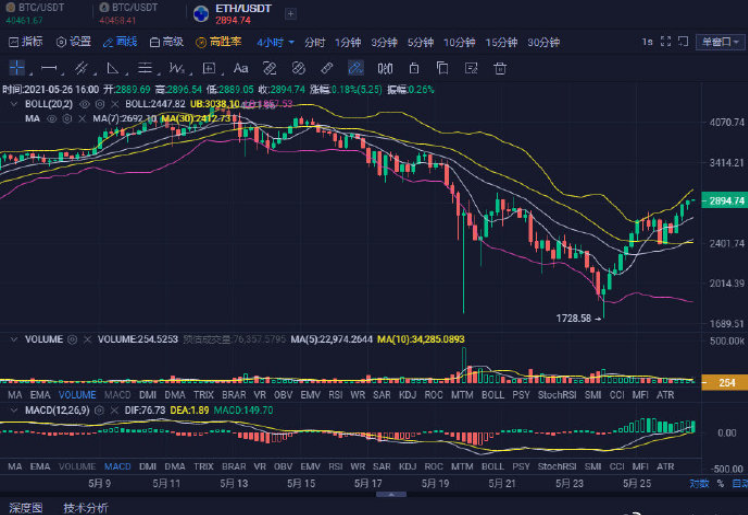Image resolution: width=748 pixels, height=515 pixels.
Task: Enter fullscreen chart mode icon
Action: (x=666, y=41)
